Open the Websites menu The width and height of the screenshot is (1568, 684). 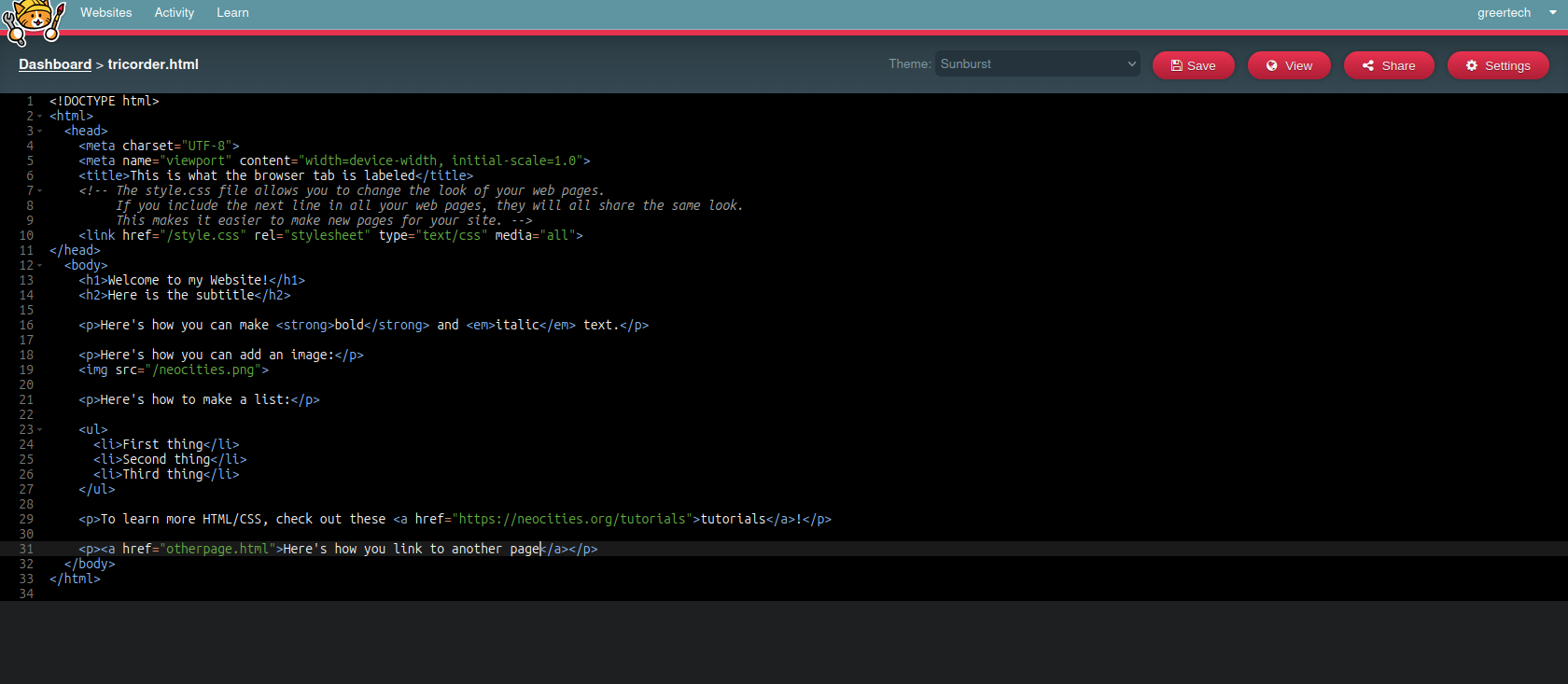[x=105, y=12]
